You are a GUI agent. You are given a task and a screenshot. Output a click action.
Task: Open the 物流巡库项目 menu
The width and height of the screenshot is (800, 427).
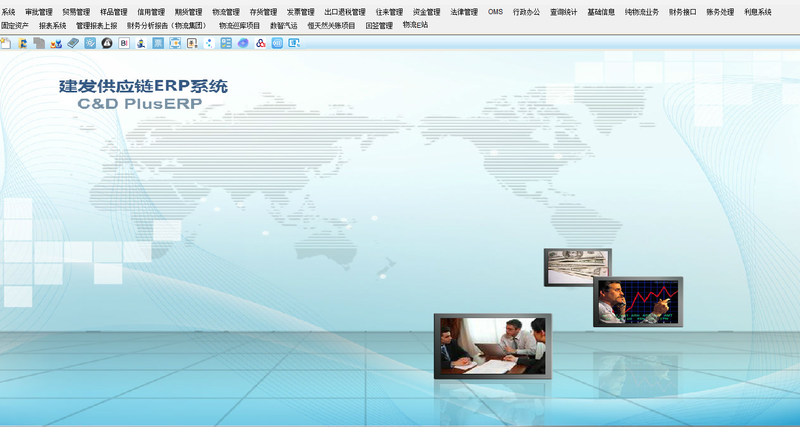click(239, 26)
